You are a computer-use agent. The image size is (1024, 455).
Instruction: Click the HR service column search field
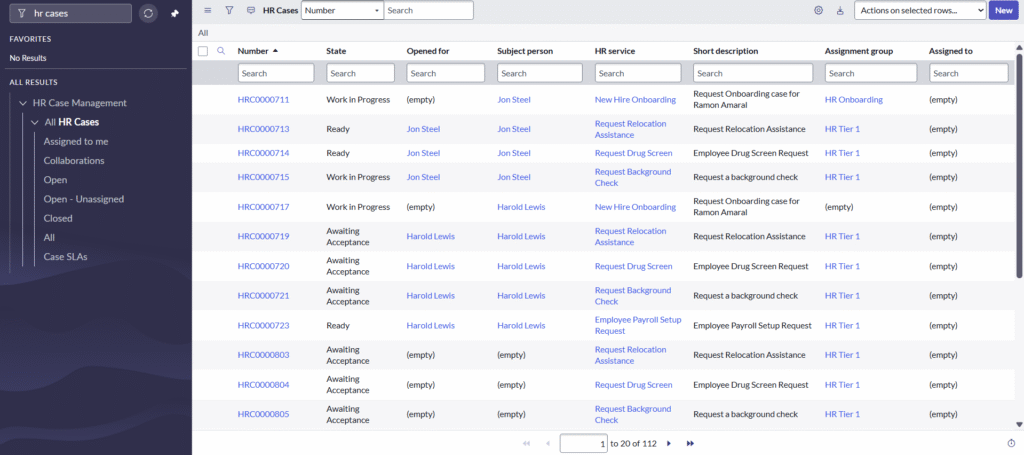click(638, 73)
